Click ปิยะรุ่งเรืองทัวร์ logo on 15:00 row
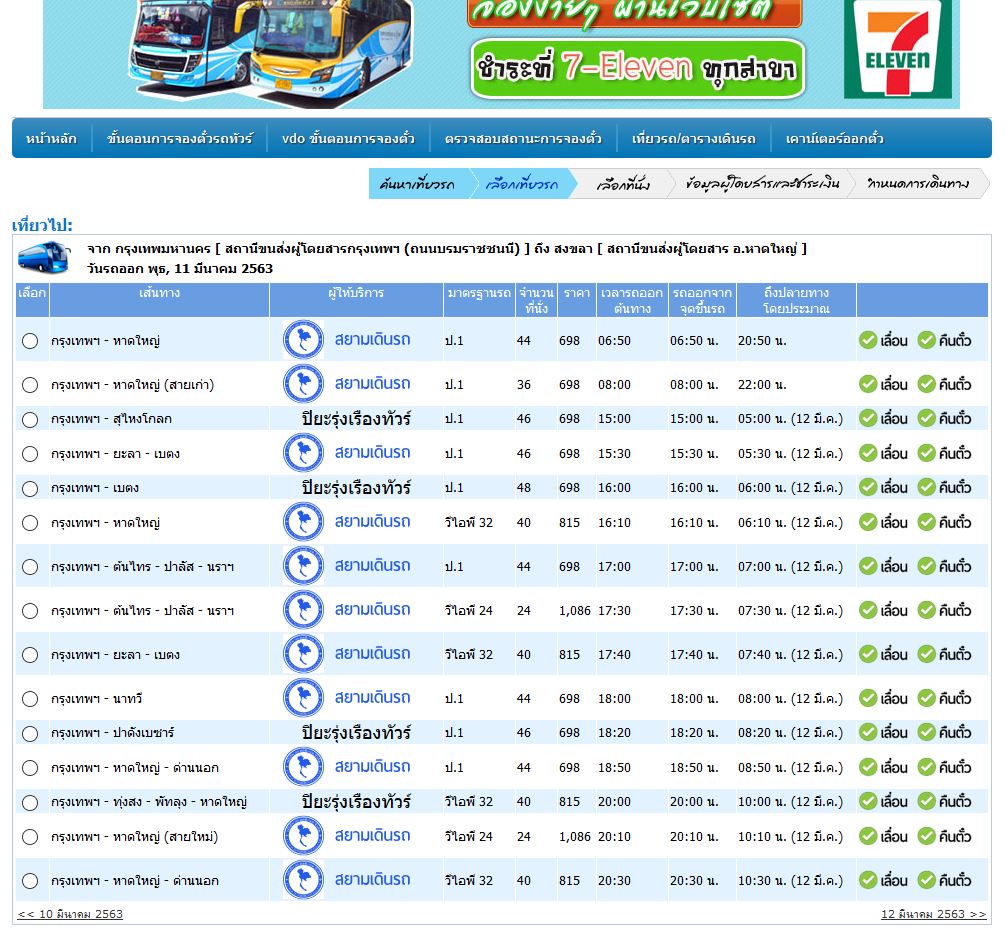The width and height of the screenshot is (1007, 933). (356, 419)
